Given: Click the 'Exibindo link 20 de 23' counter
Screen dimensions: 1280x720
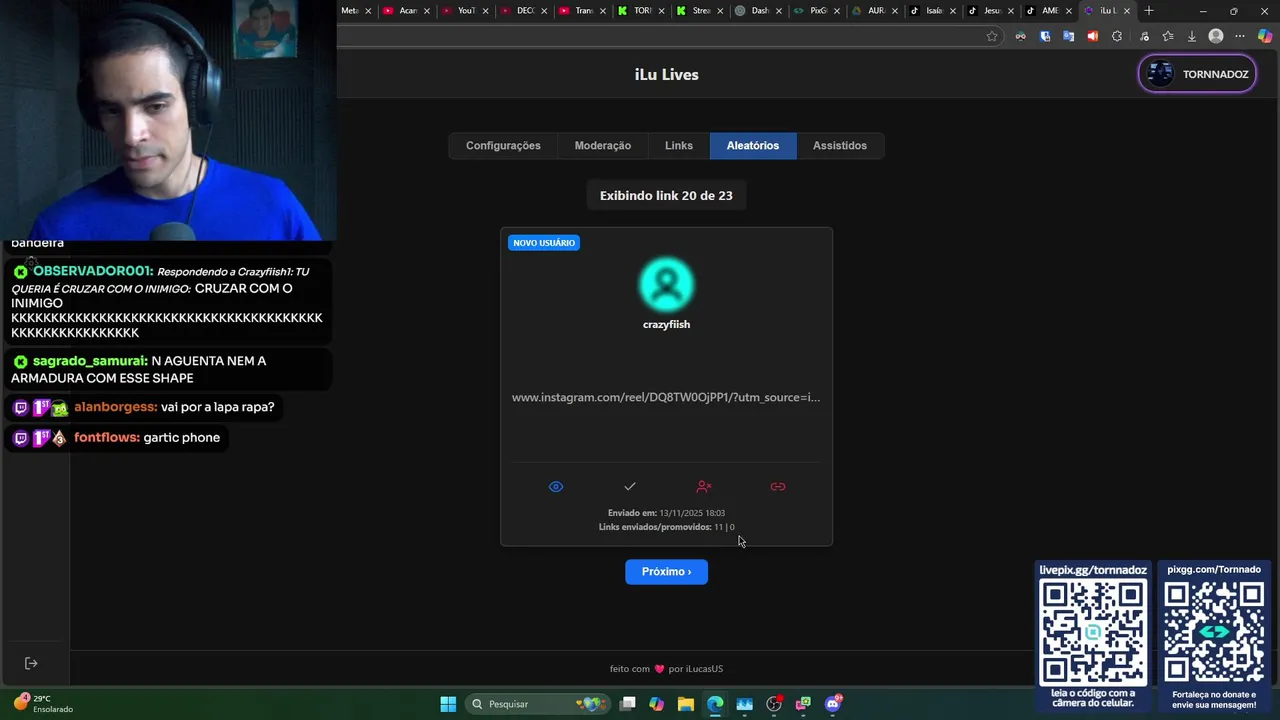Looking at the screenshot, I should point(666,195).
